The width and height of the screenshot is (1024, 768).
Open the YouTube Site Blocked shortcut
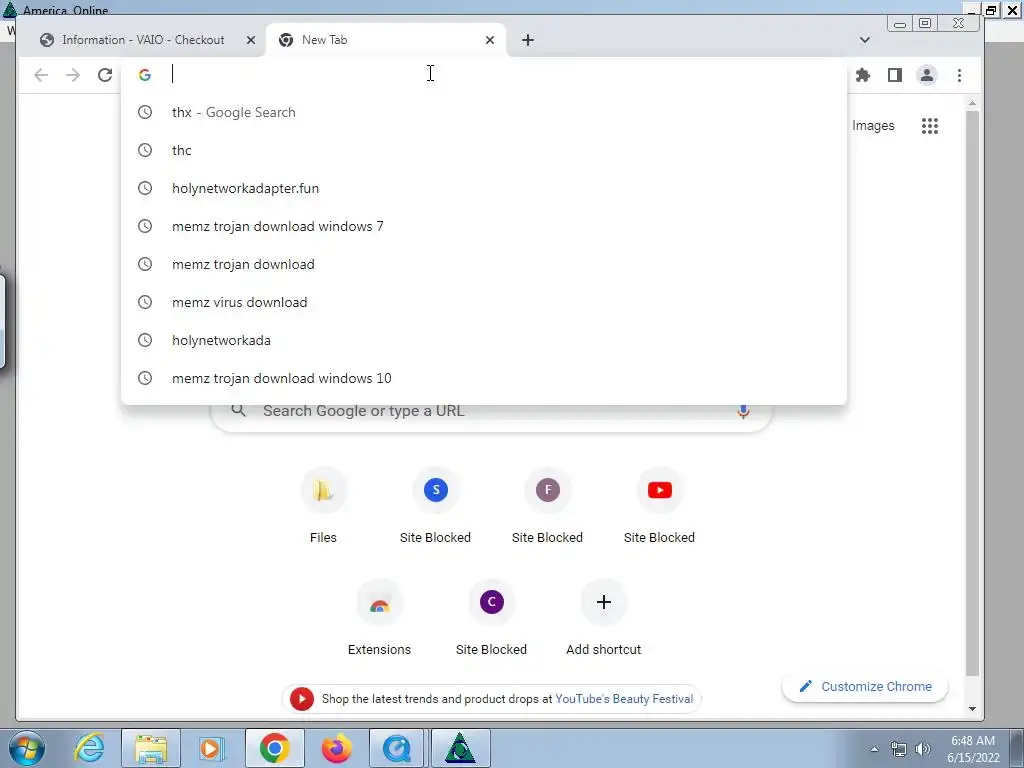[660, 490]
